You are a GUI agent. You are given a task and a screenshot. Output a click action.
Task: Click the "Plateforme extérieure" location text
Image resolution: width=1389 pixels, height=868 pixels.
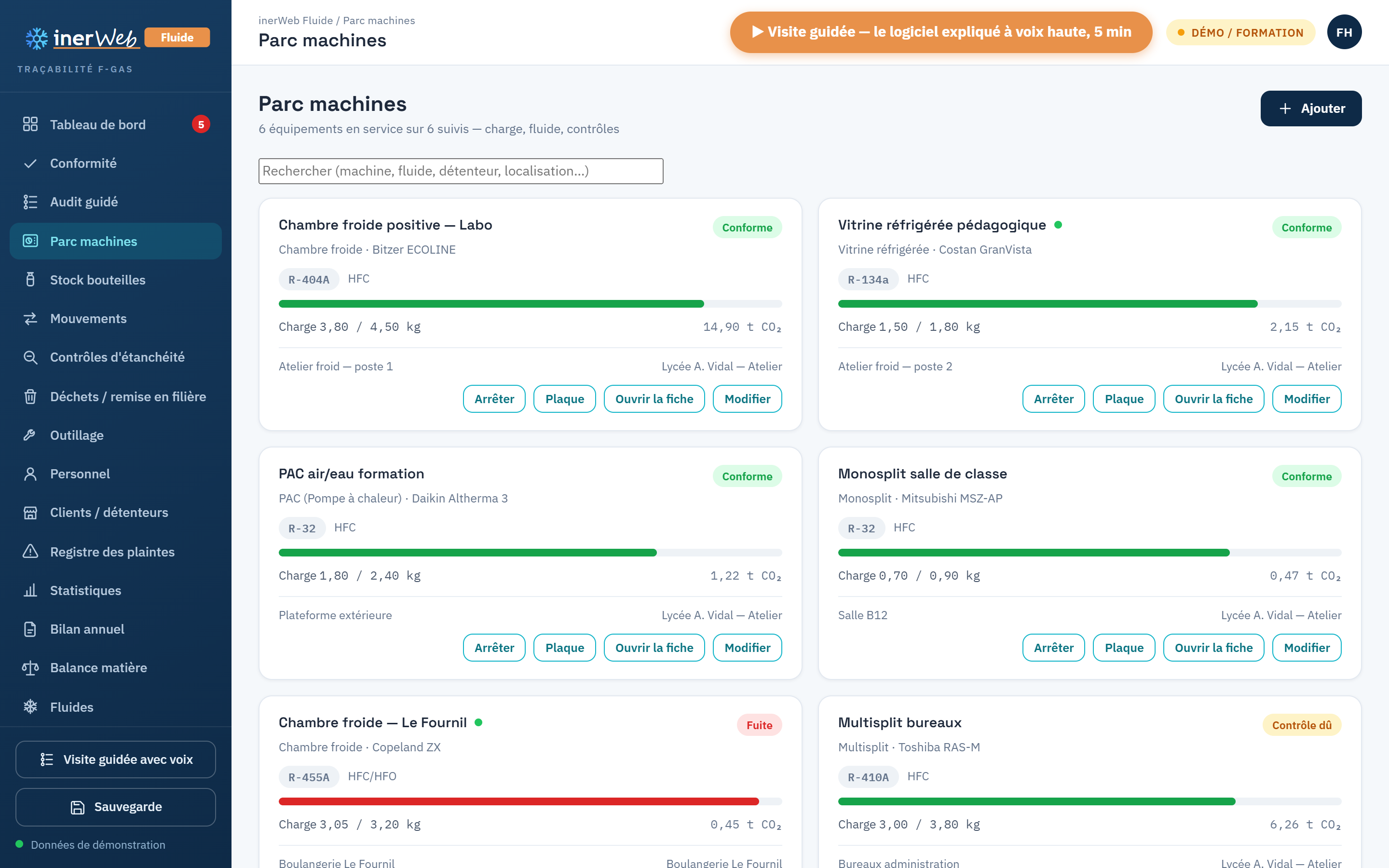(x=335, y=615)
